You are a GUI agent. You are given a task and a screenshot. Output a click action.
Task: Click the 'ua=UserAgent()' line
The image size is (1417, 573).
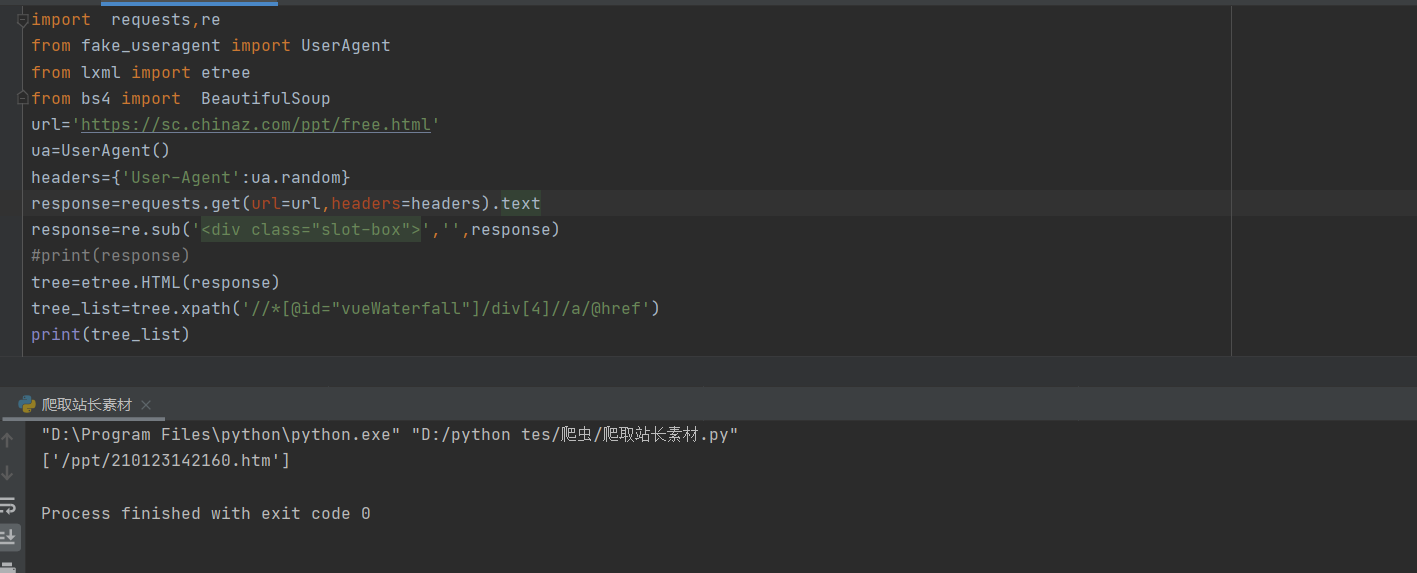pos(101,151)
